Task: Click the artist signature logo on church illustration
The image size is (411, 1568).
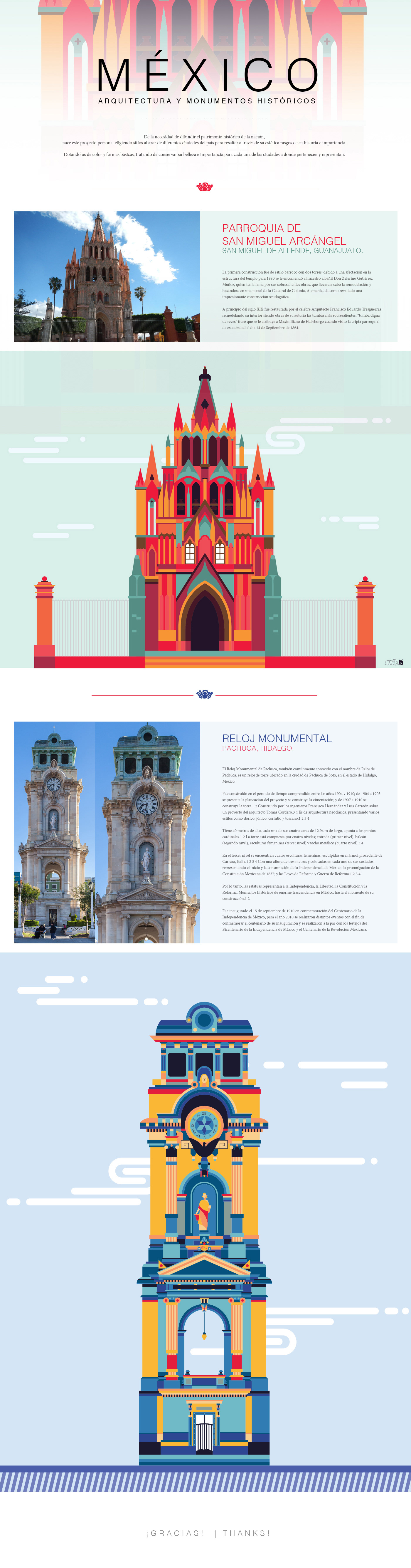Action: [394, 662]
